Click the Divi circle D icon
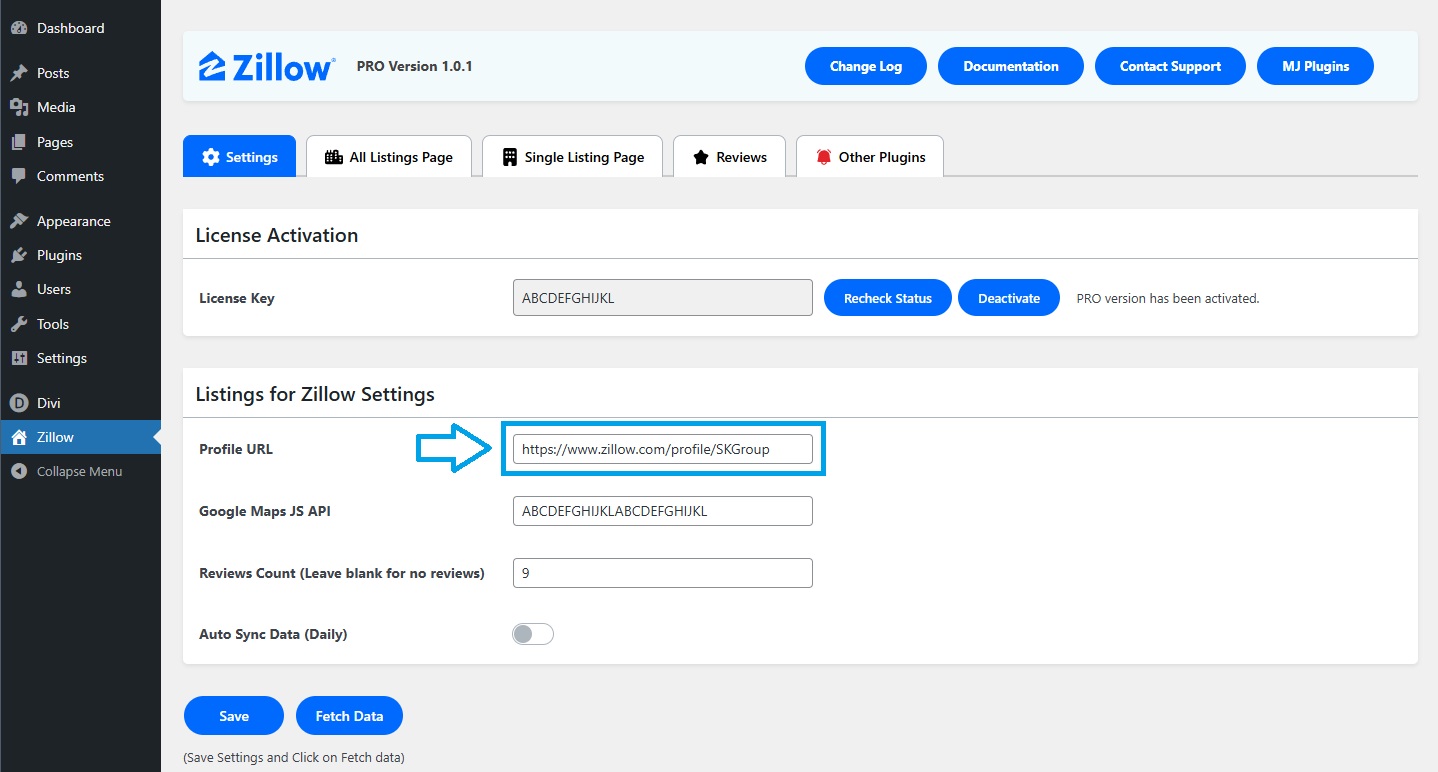Image resolution: width=1438 pixels, height=772 pixels. (x=18, y=403)
